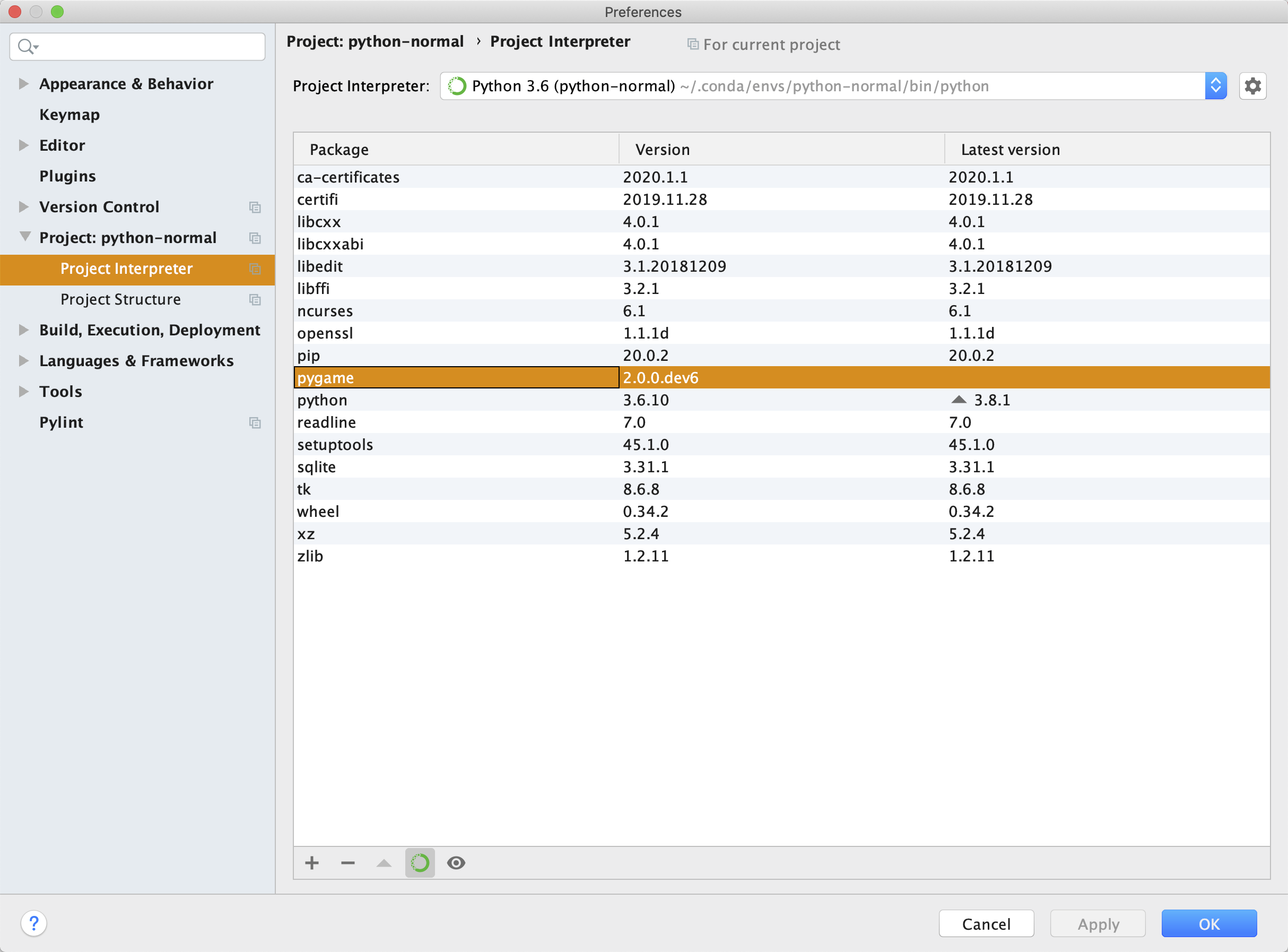Open the Project Interpreter dropdown
The height and width of the screenshot is (952, 1288).
tap(1215, 86)
